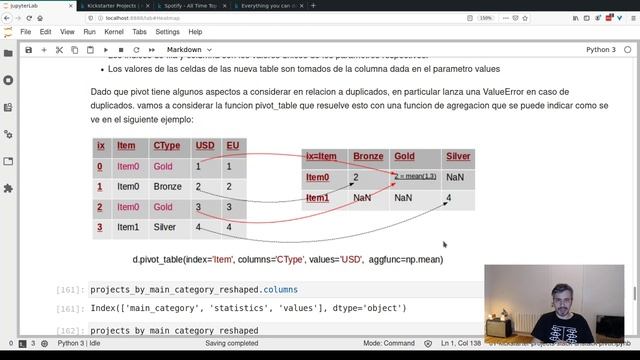The width and height of the screenshot is (640, 360).
Task: Click the cell 162 projects_by_main_category_reshaped input
Action: pos(286,330)
